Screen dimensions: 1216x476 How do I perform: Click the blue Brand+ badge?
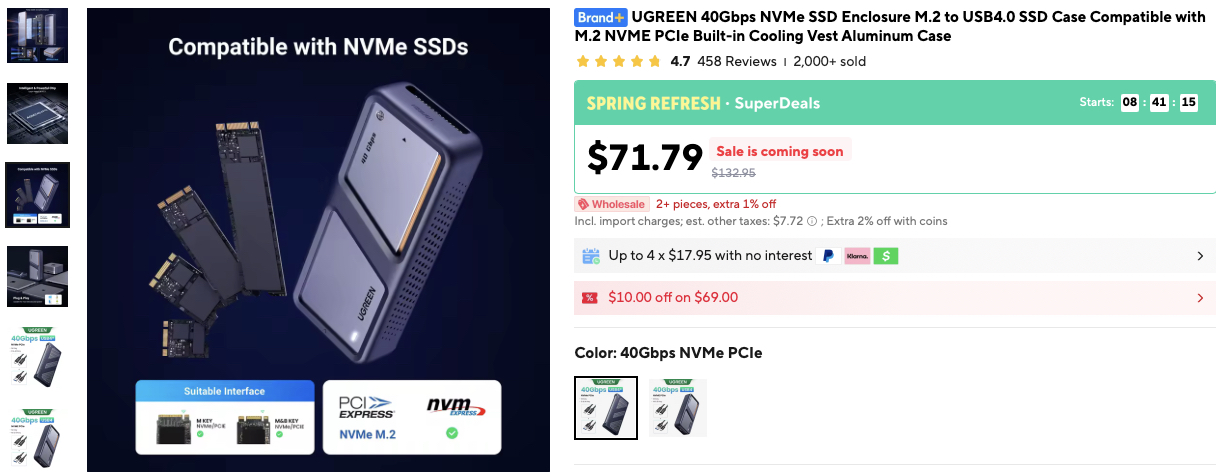coord(601,17)
